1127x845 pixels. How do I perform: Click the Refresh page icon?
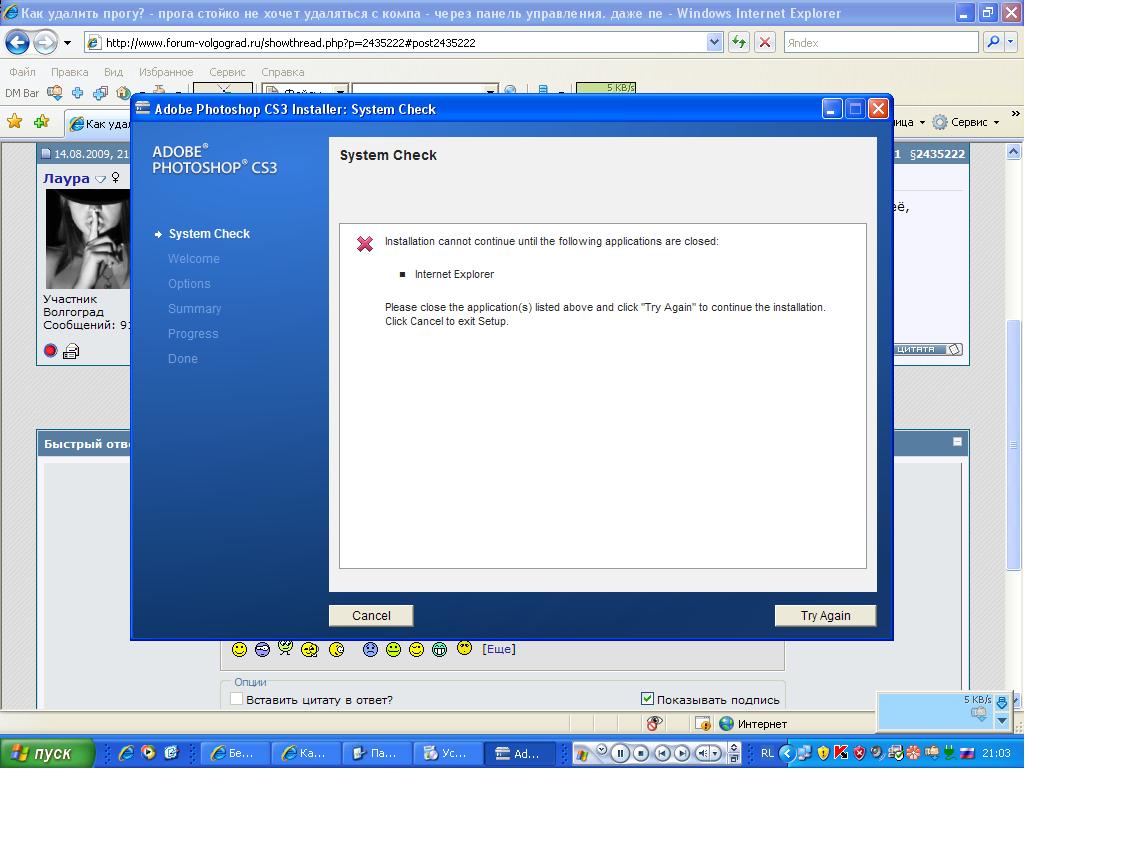click(739, 42)
